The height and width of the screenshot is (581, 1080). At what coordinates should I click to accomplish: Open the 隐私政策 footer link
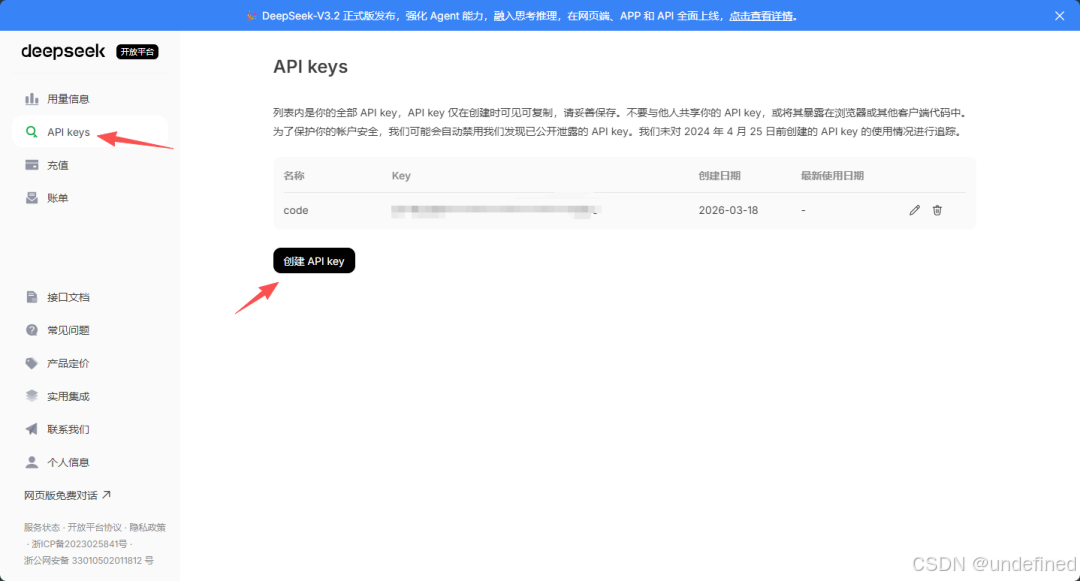(x=147, y=527)
